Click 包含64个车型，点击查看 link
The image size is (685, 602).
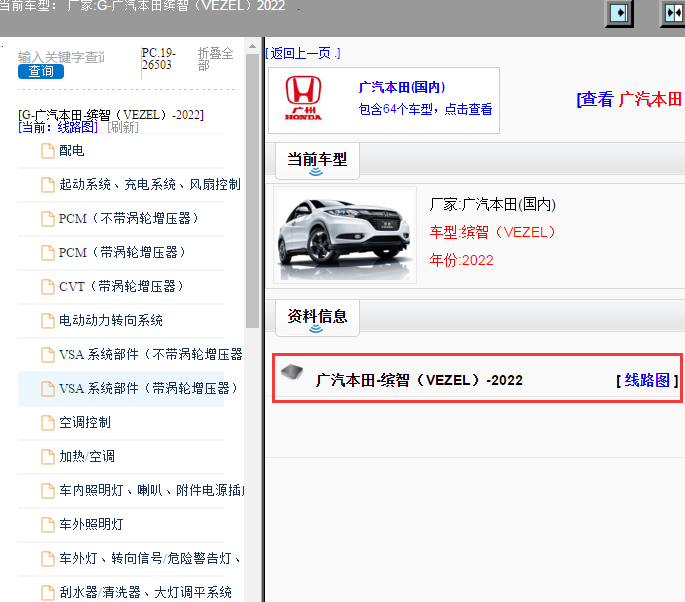(x=425, y=109)
